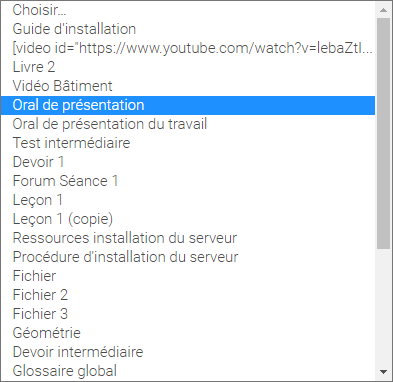393x382 pixels.
Task: Select the video id YouTube option
Action: (x=188, y=48)
